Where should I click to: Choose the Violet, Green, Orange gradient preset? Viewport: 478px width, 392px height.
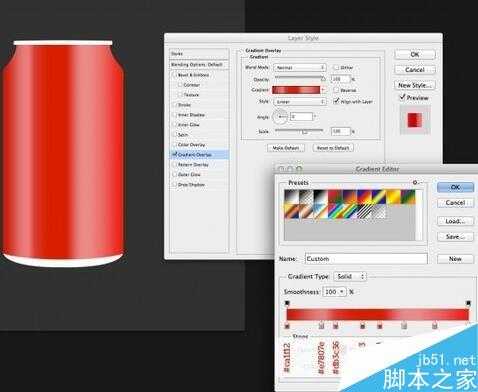coord(408,197)
